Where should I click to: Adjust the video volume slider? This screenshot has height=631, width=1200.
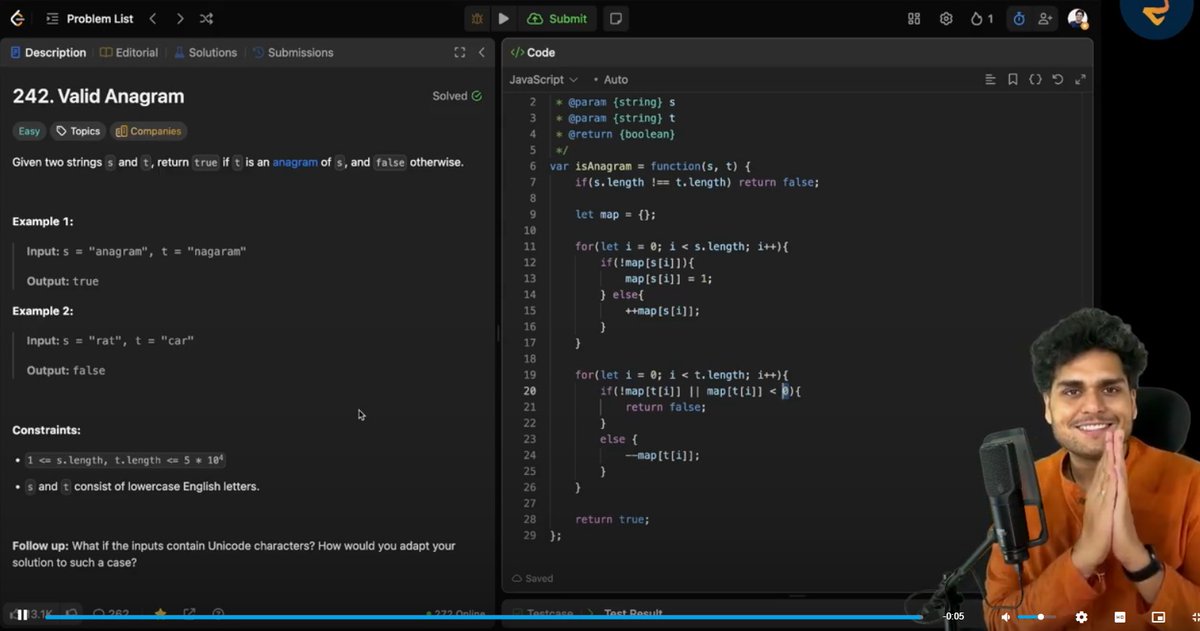1037,617
